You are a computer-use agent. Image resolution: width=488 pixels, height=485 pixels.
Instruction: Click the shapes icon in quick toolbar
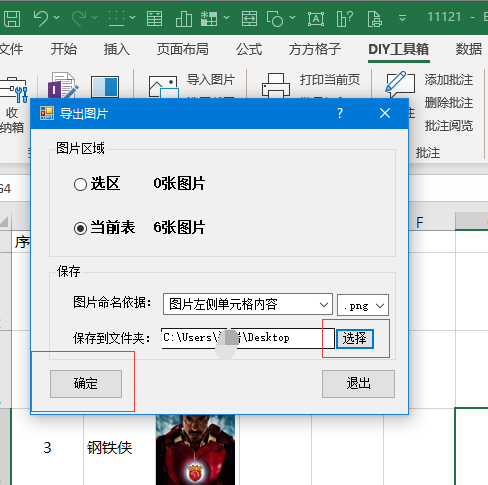pos(275,18)
